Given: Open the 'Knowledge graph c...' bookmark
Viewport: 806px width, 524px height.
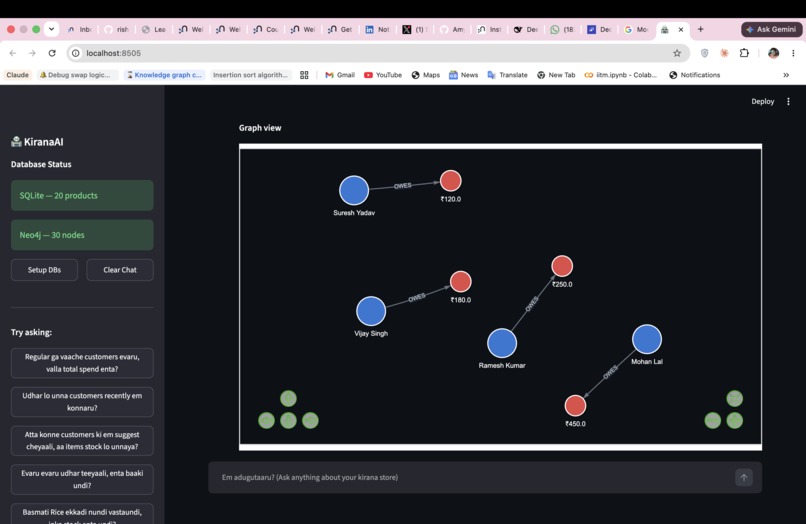Looking at the screenshot, I should tap(164, 75).
